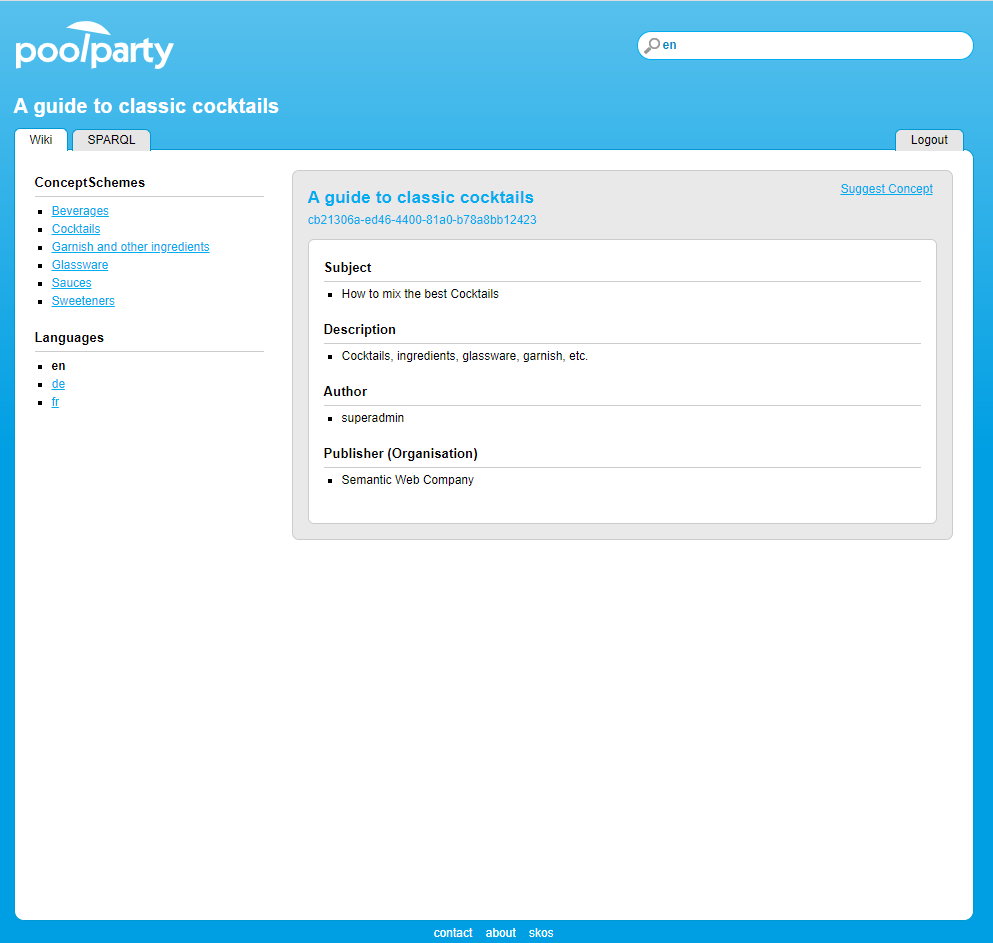Click the PoolParty logo
This screenshot has width=993, height=943.
[95, 47]
